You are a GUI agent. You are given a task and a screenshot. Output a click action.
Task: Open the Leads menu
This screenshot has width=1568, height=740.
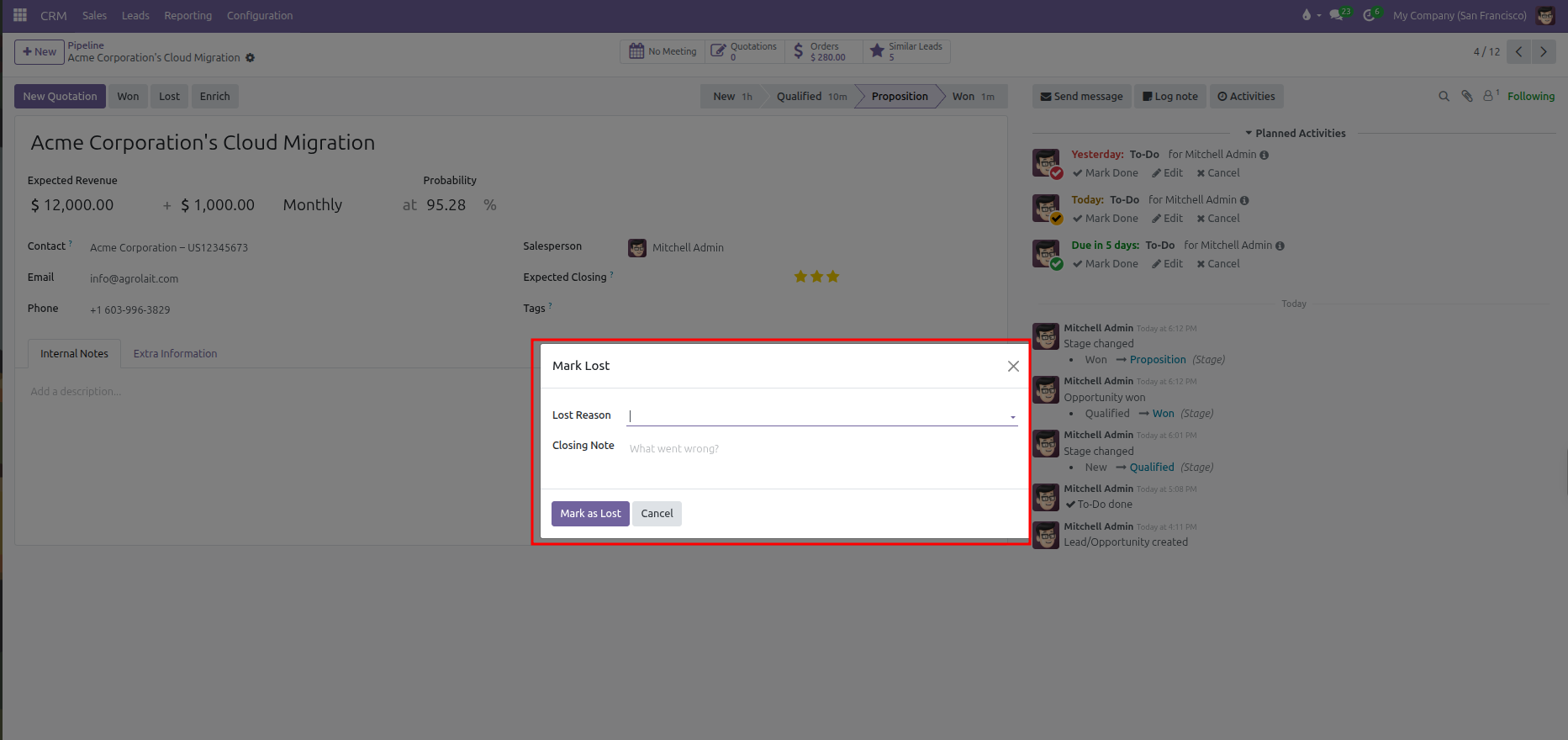pos(135,15)
